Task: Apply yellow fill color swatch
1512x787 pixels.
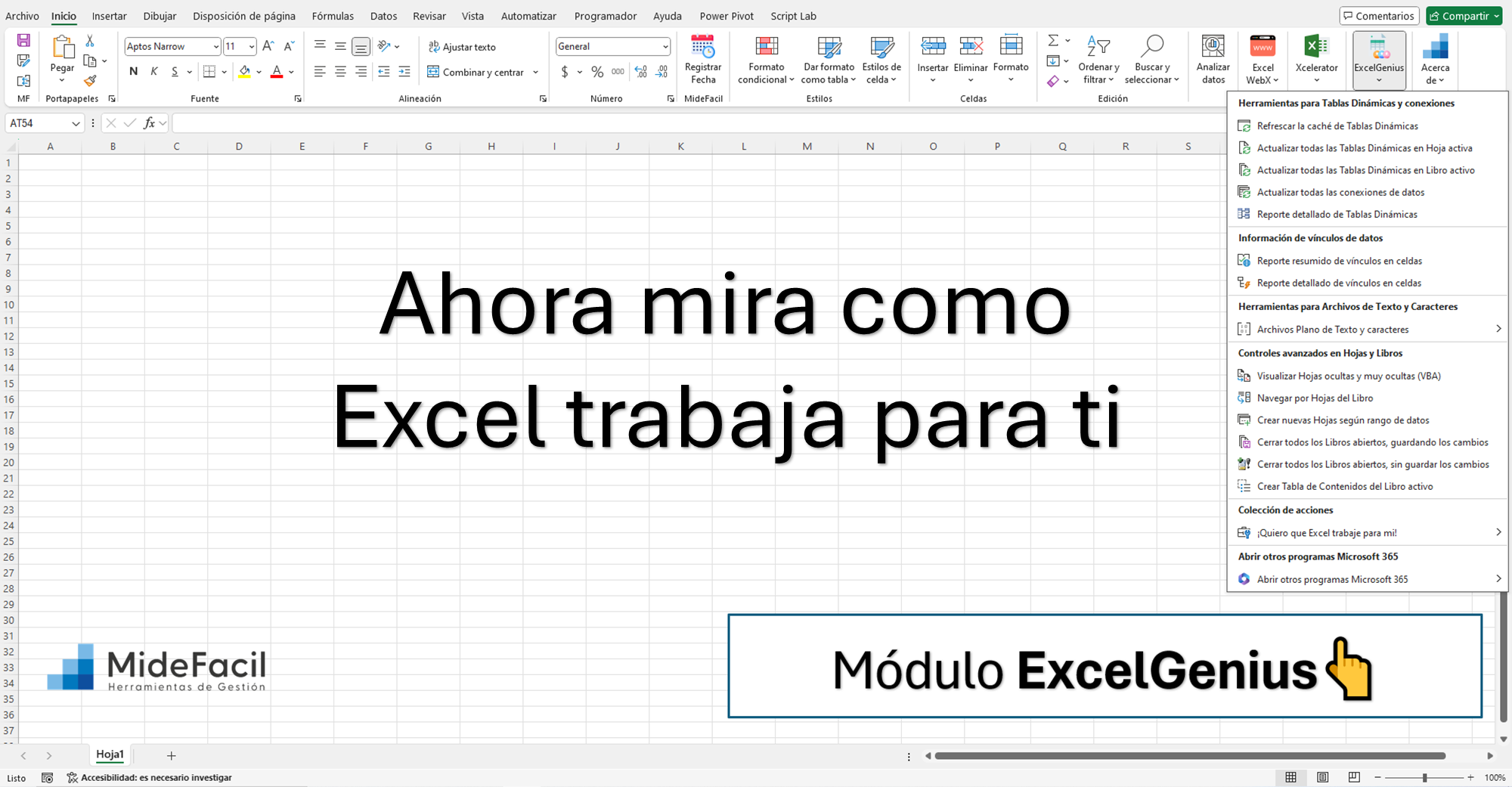Action: [x=244, y=72]
